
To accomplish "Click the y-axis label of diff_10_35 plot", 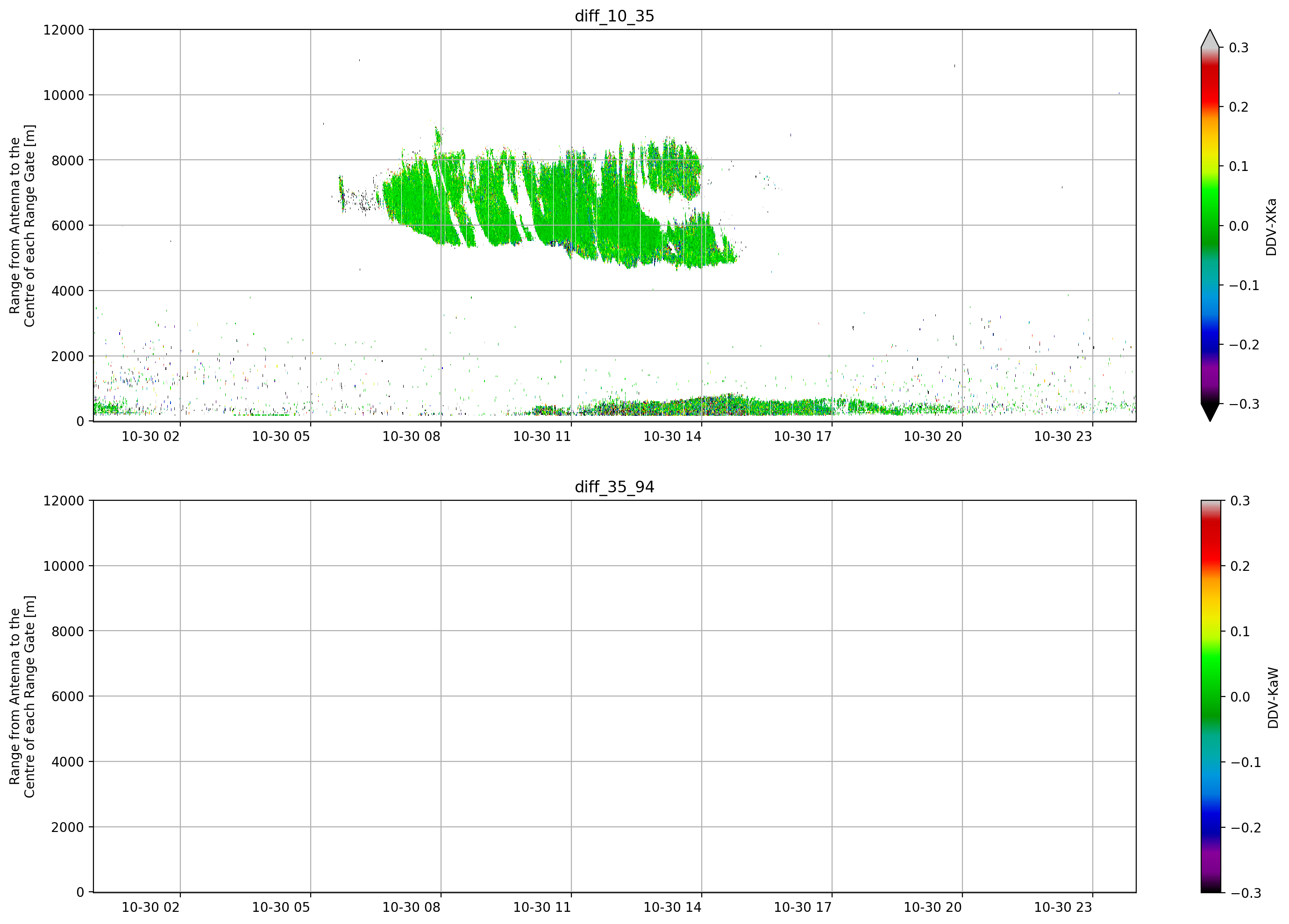I will point(22,226).
